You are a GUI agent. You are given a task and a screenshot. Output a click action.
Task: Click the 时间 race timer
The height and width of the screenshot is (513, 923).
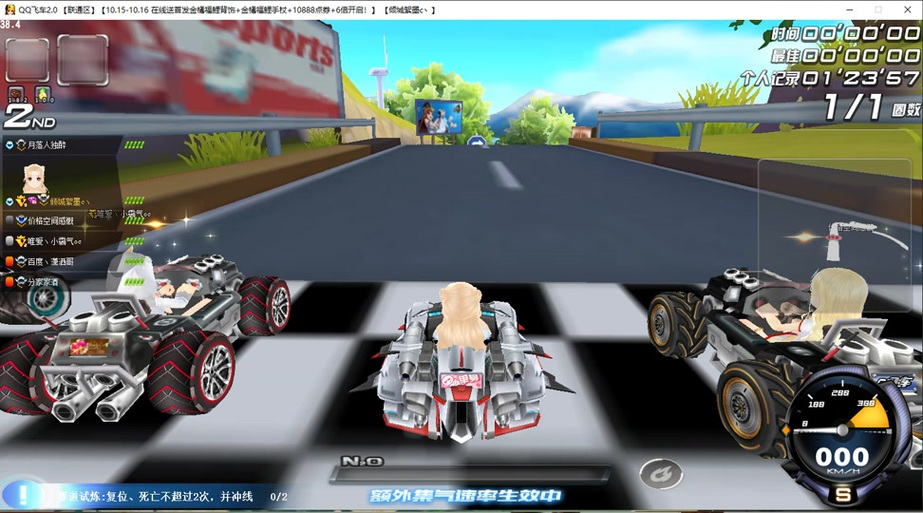click(x=845, y=34)
